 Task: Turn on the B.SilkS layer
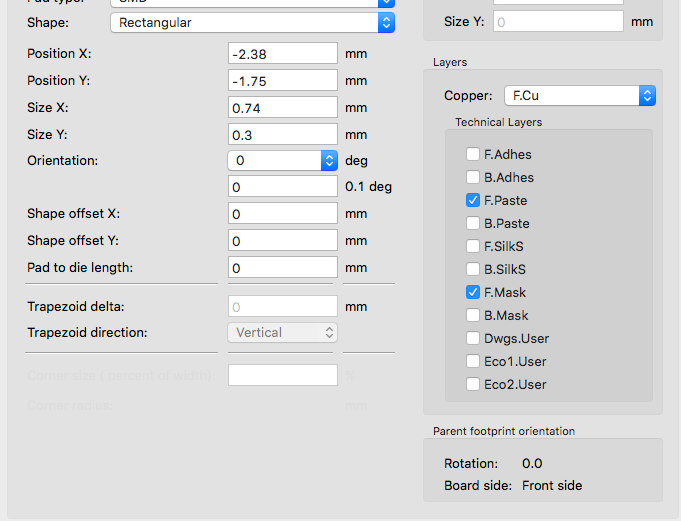coord(473,269)
